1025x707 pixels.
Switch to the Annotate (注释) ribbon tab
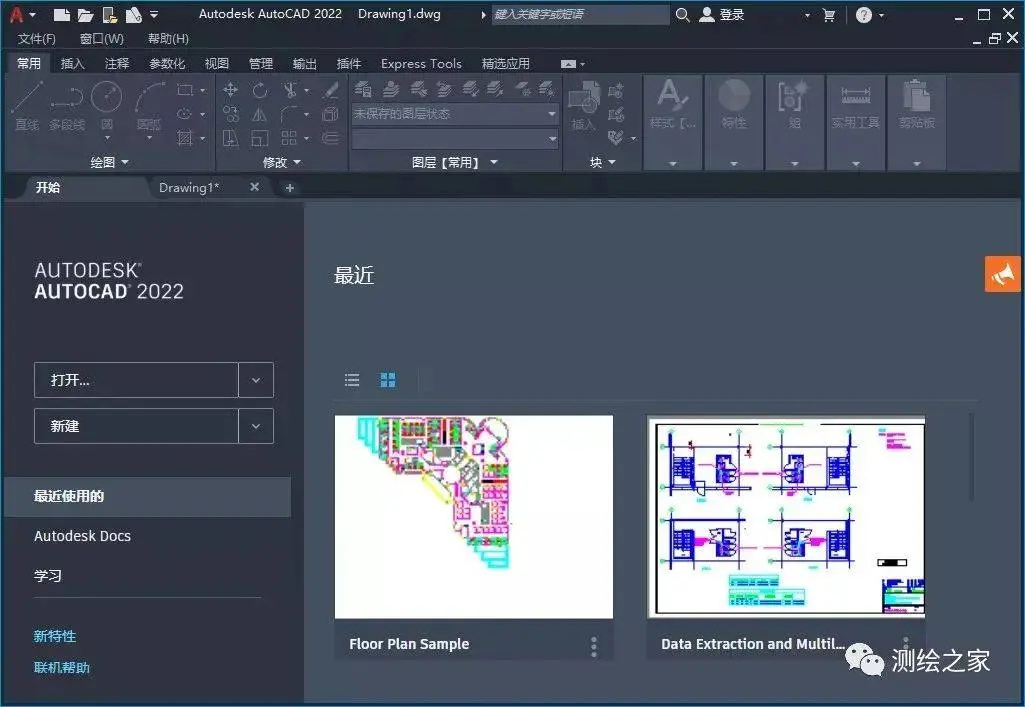point(117,63)
